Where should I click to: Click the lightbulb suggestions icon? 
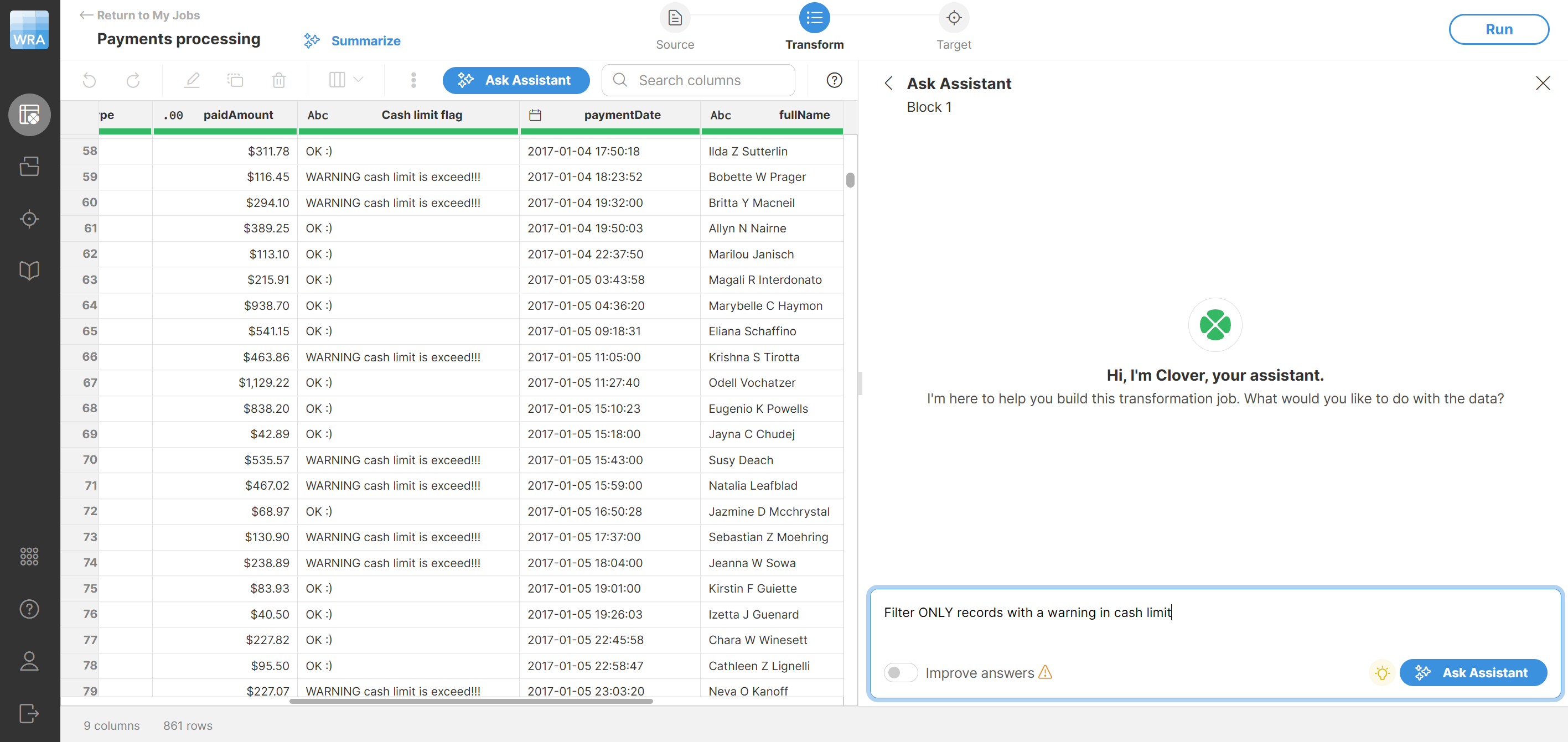click(1381, 673)
